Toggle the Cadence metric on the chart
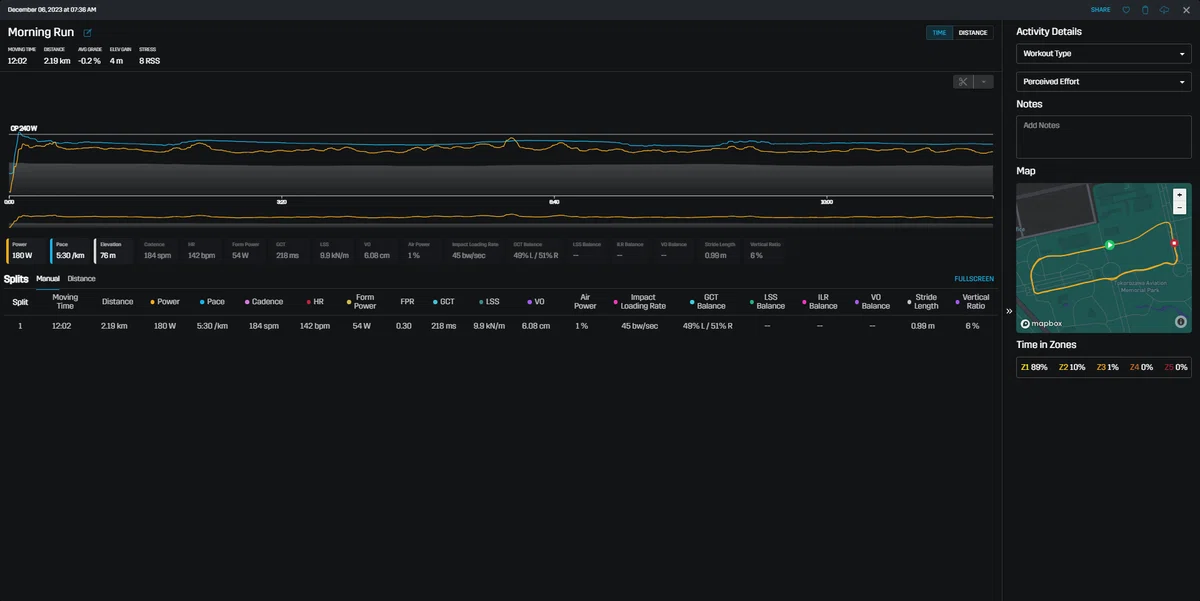The image size is (1200, 601). 158,250
